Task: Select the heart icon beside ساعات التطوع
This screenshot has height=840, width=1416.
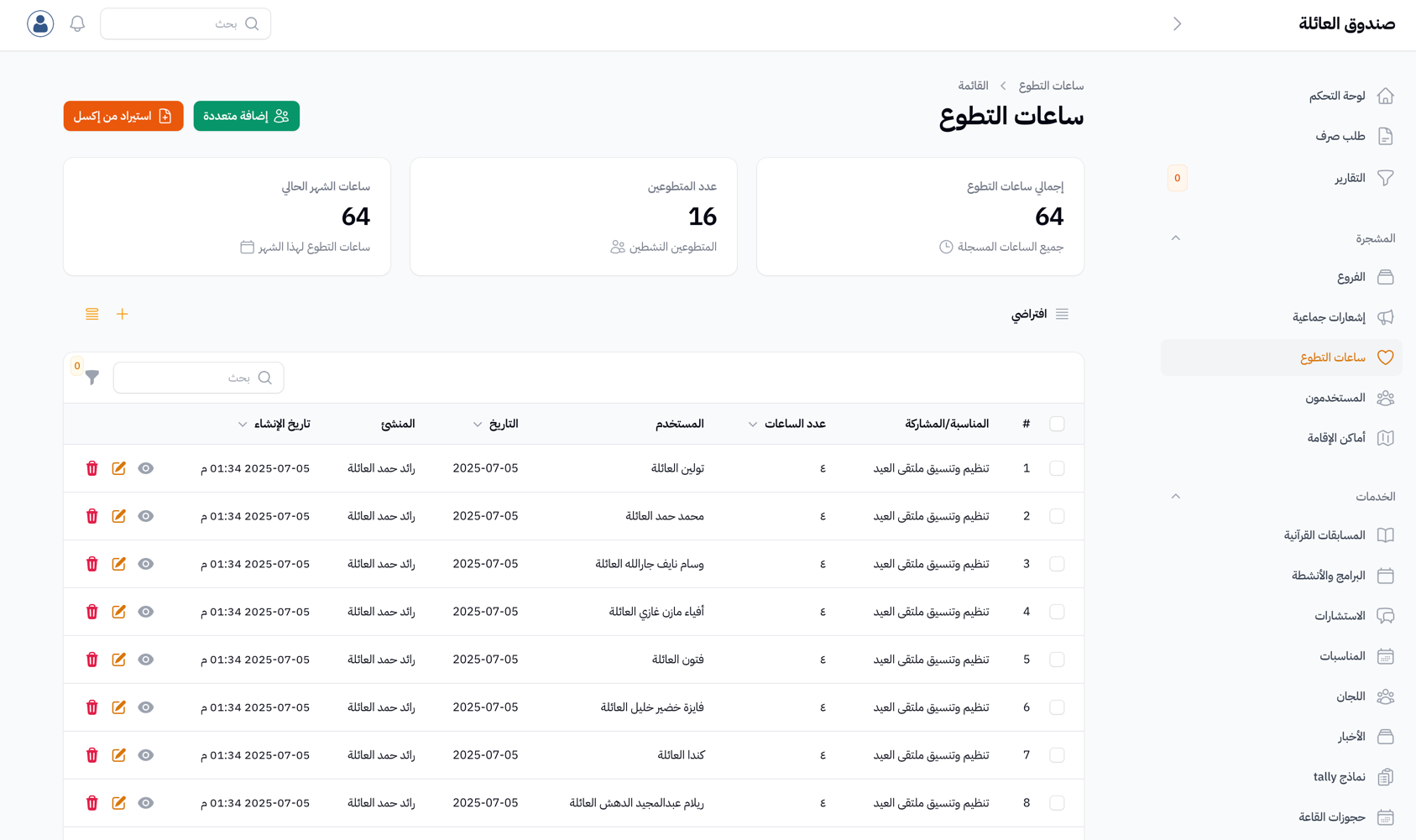Action: 1385,357
